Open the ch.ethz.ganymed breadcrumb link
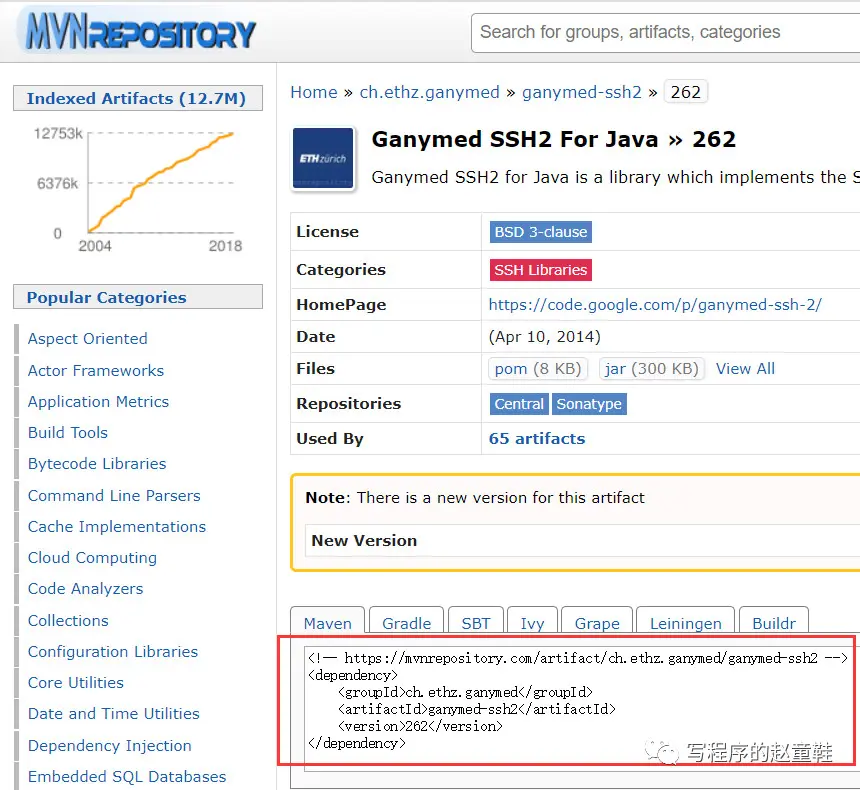860x790 pixels. (x=429, y=92)
